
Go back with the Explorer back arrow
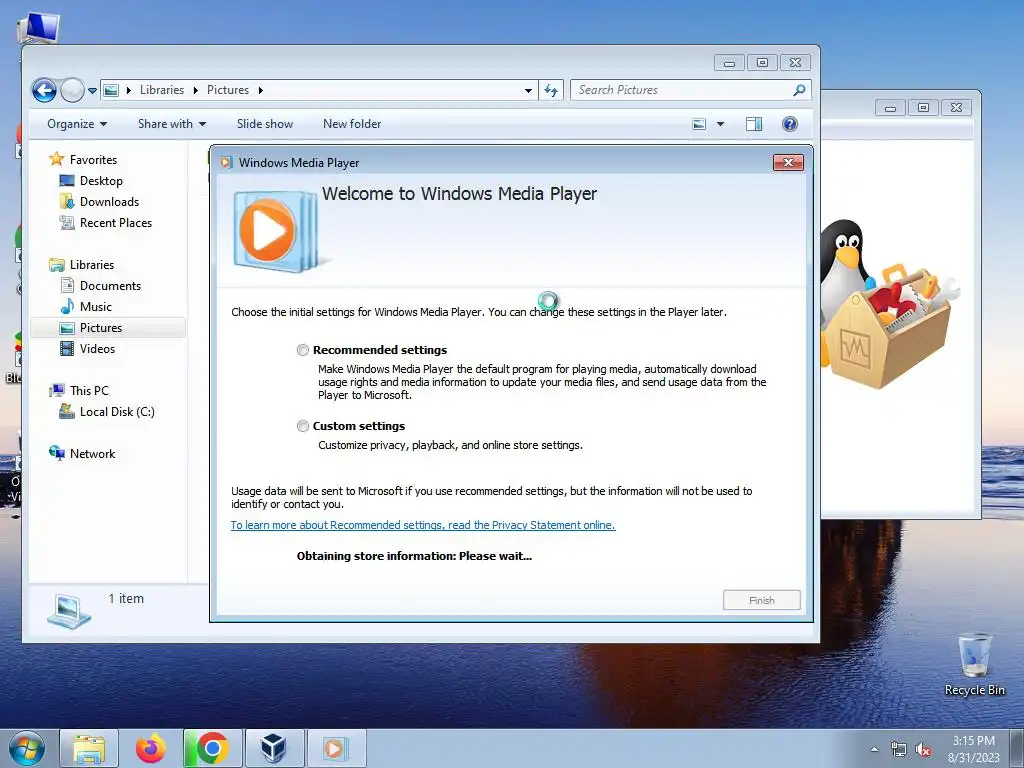44,90
